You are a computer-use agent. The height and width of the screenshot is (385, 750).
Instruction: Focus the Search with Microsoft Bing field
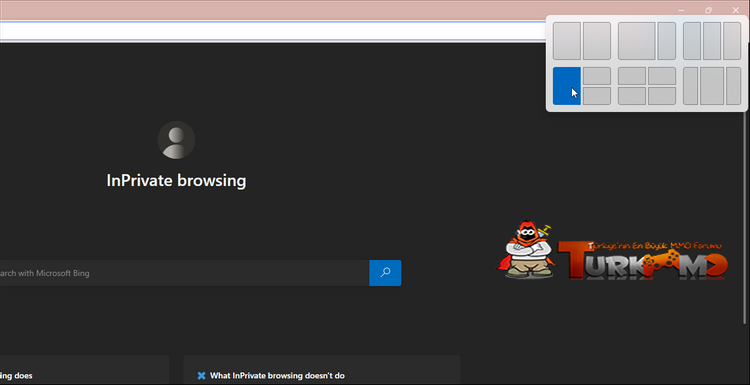click(184, 273)
